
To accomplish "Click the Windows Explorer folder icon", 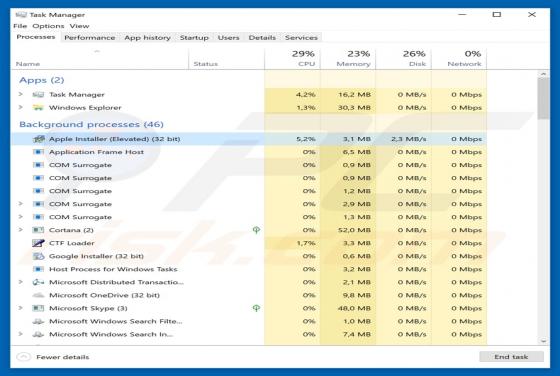I will pos(38,107).
